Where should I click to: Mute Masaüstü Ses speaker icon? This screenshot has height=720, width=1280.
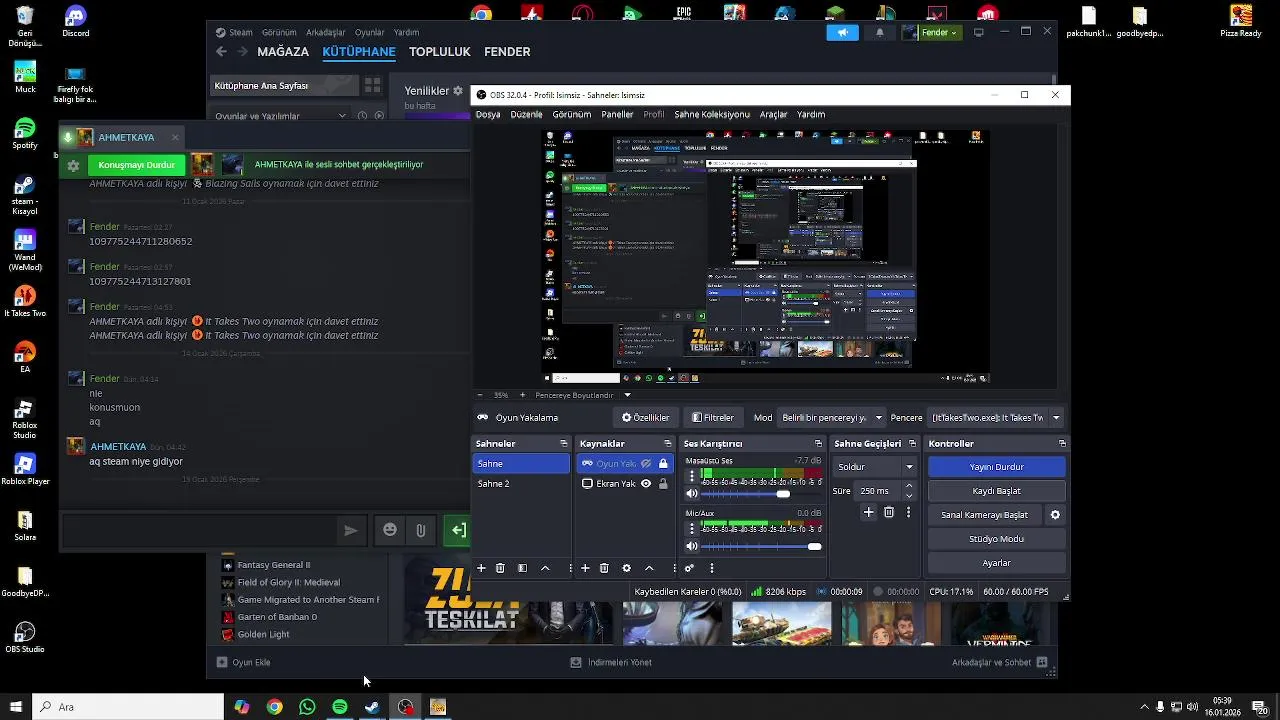(x=692, y=494)
